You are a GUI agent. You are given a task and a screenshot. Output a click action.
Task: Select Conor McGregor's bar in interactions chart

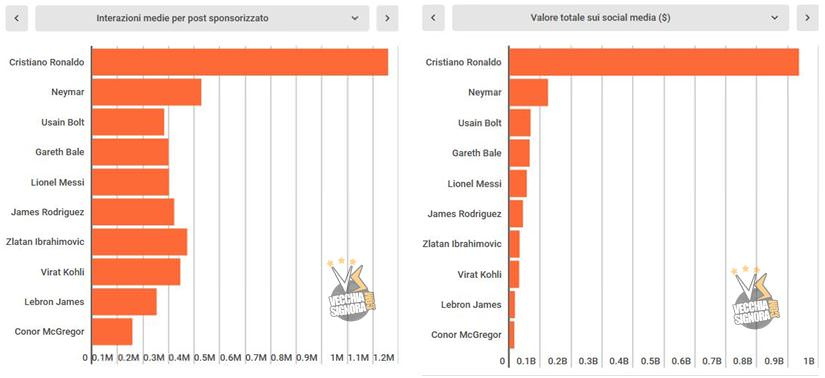112,332
